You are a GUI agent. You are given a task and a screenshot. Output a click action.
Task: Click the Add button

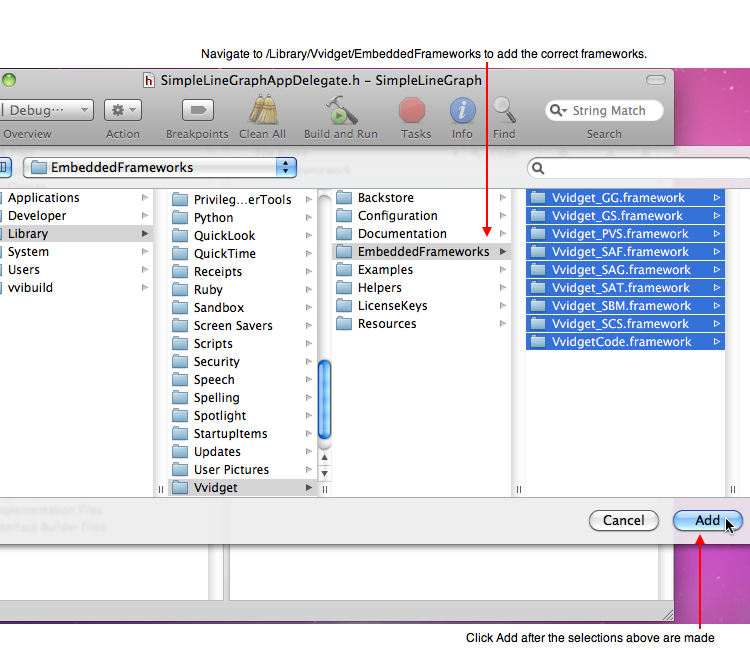(x=707, y=520)
